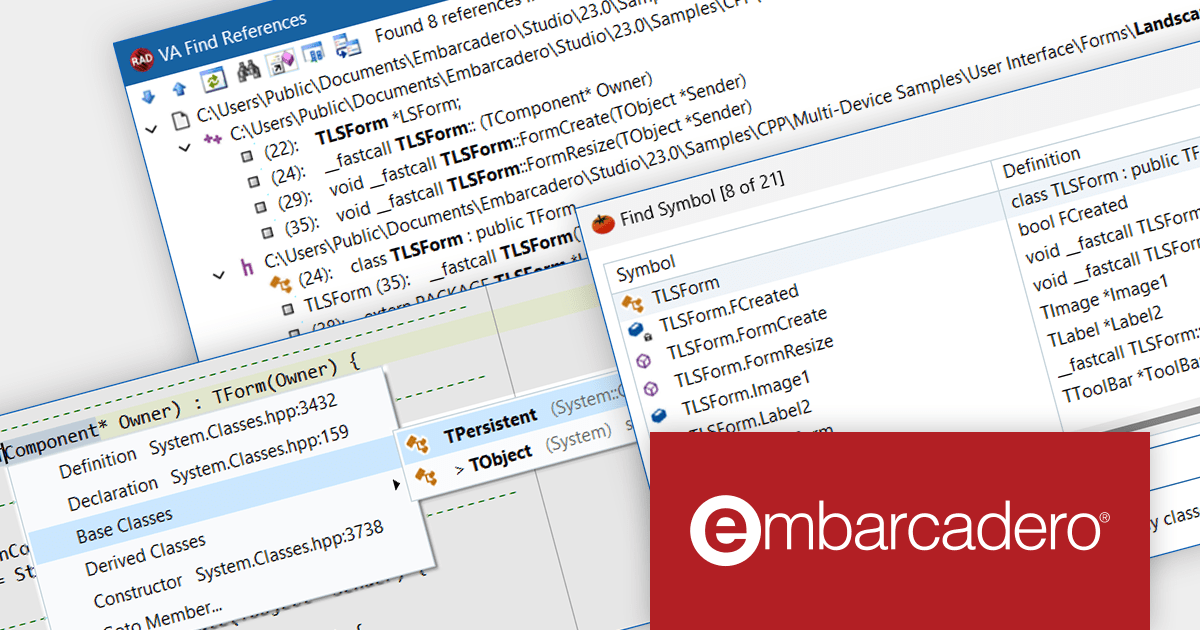Go to next reference using the down arrow
This screenshot has width=1200, height=630.
(149, 96)
